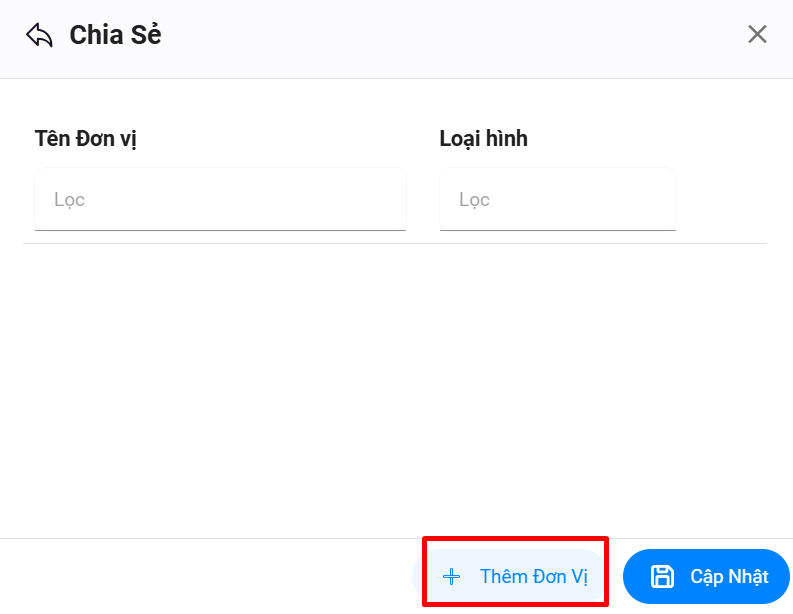Focus the Loại hình filter field

click(x=557, y=200)
